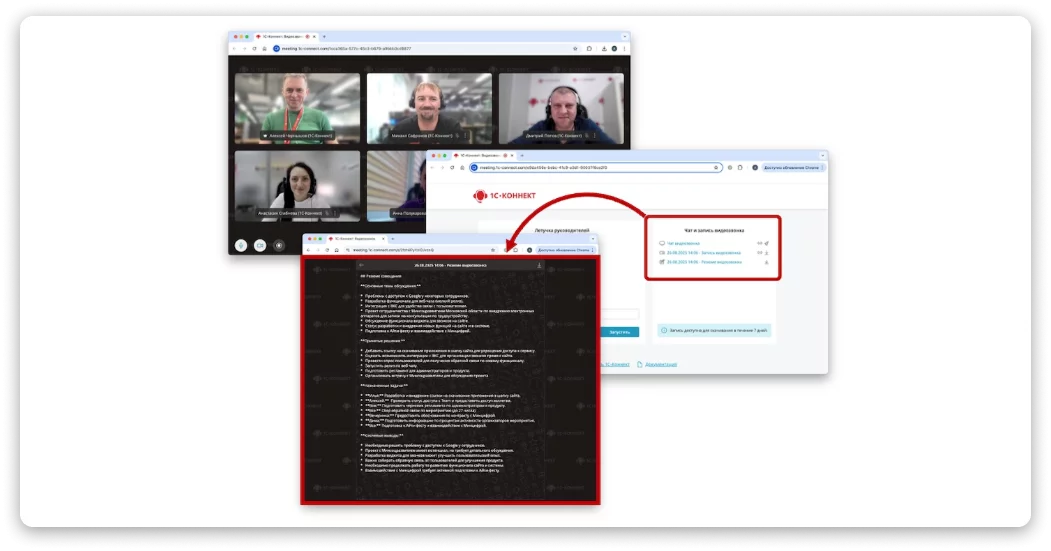
Task: Go back in the 1С-Коннект page window
Action: coord(432,168)
